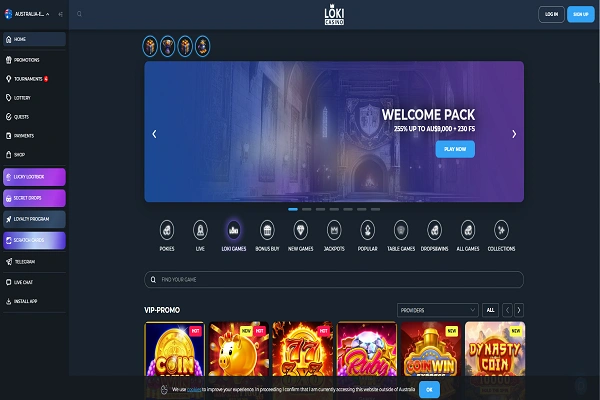Open the Coin Win Express game thumbnail
The image size is (600, 400).
(x=431, y=349)
